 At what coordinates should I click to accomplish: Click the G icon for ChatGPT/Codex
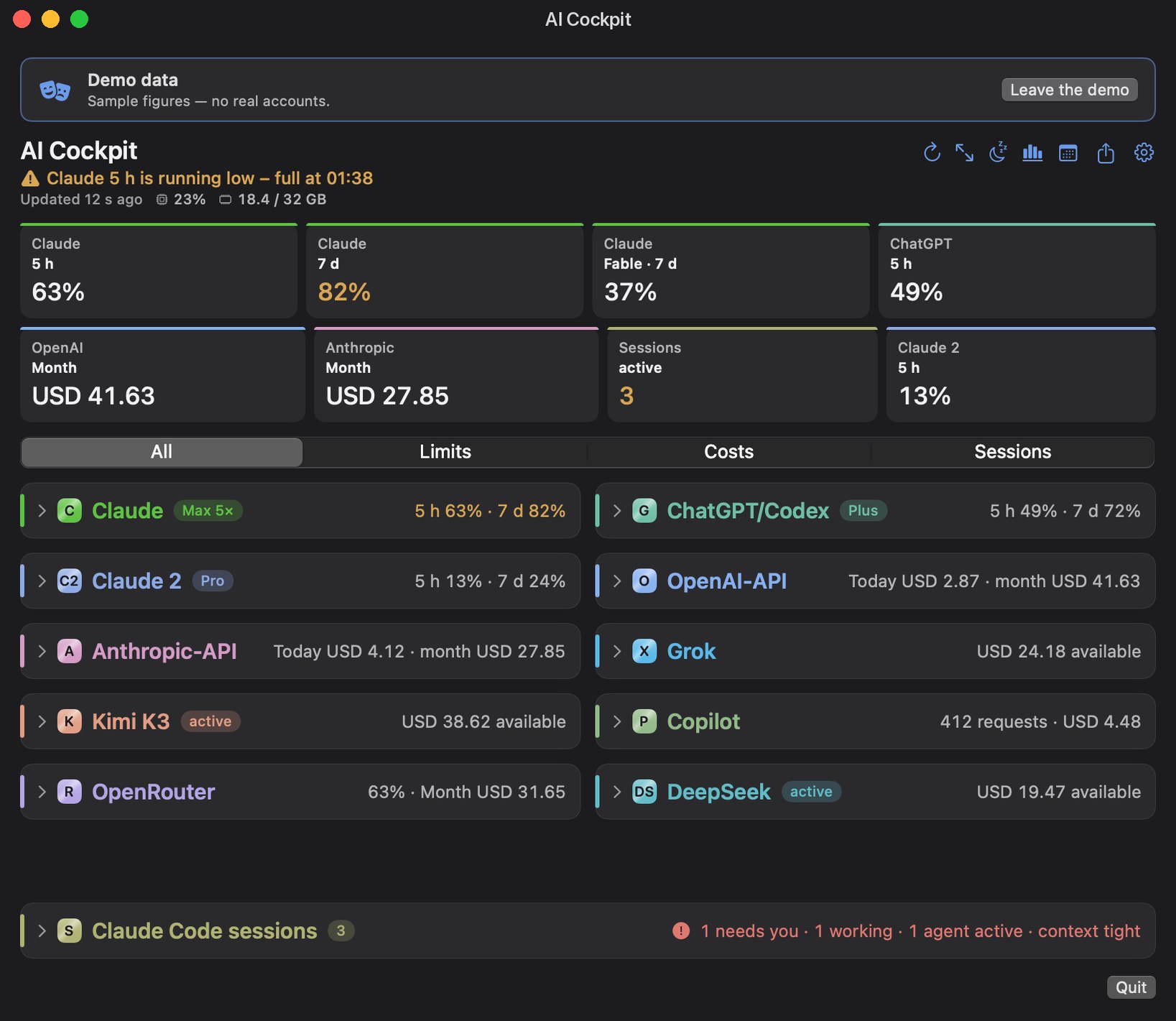click(644, 511)
